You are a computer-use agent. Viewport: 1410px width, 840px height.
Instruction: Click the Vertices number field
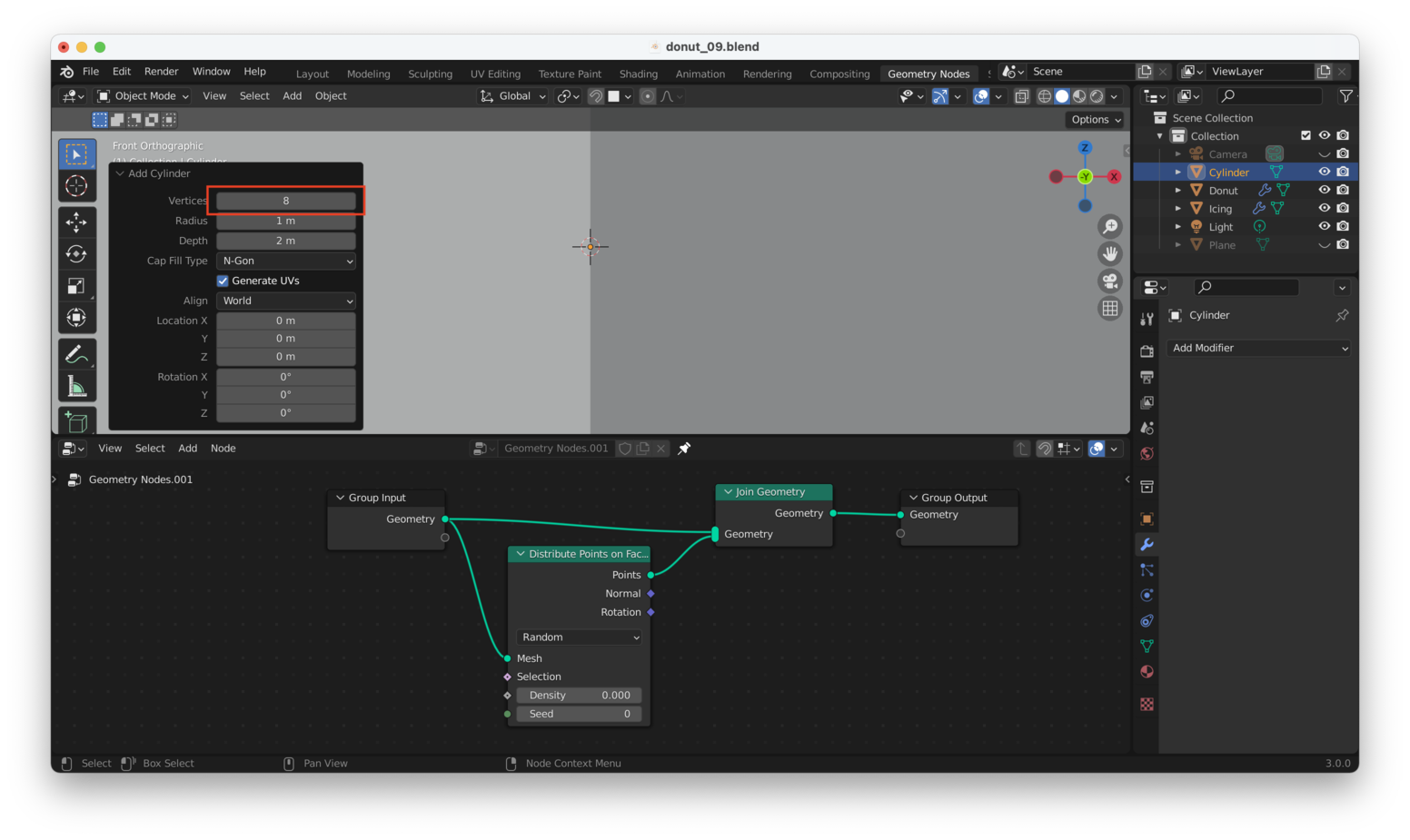[x=285, y=201]
